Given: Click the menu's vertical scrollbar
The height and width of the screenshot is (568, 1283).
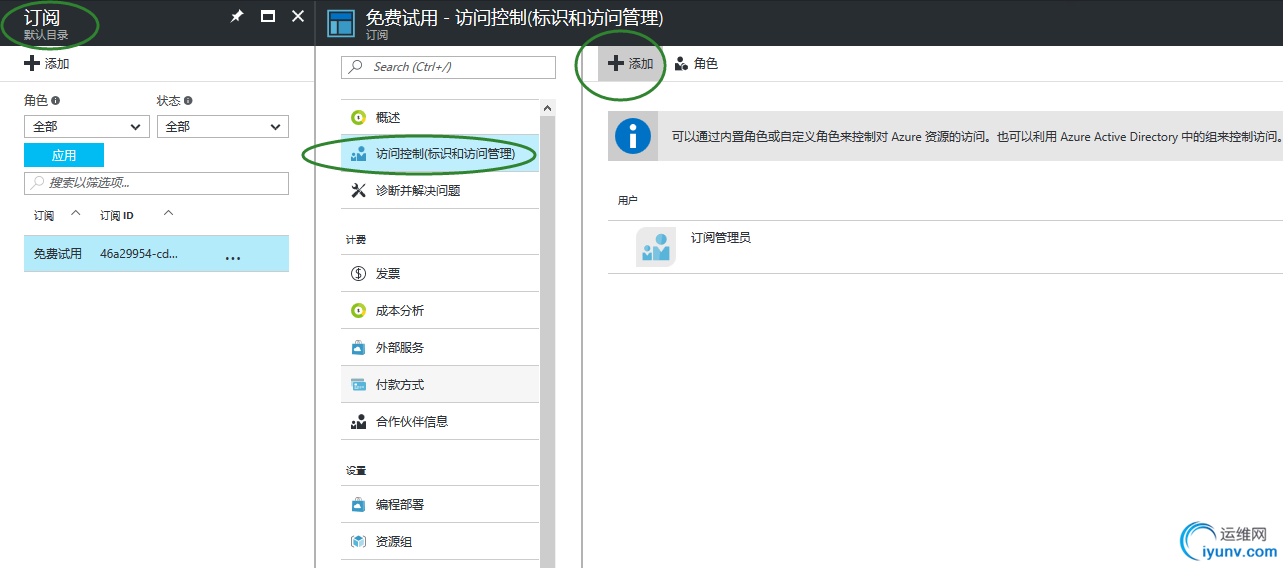Looking at the screenshot, I should point(547,340).
